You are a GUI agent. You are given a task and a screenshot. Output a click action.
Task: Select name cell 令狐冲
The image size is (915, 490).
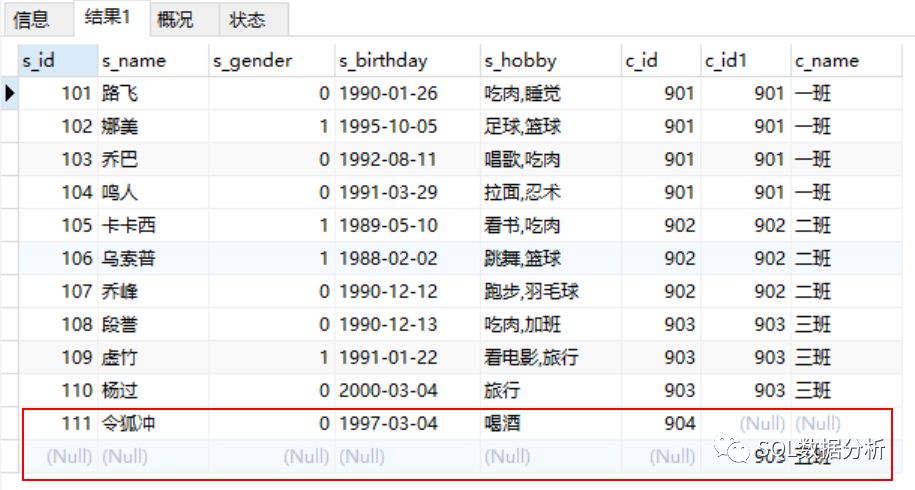pyautogui.click(x=153, y=423)
